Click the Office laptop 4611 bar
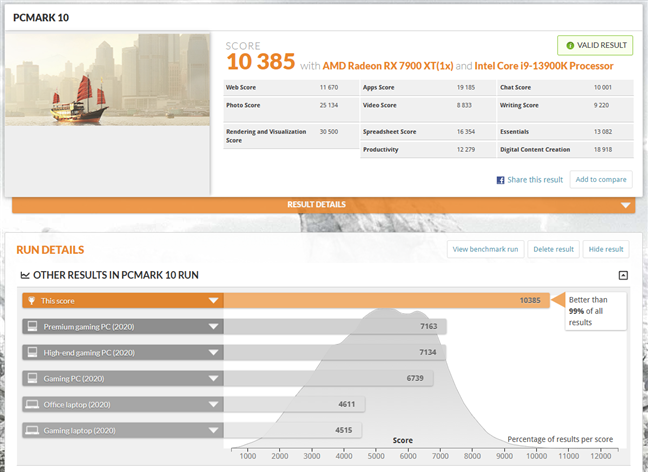 [294, 404]
